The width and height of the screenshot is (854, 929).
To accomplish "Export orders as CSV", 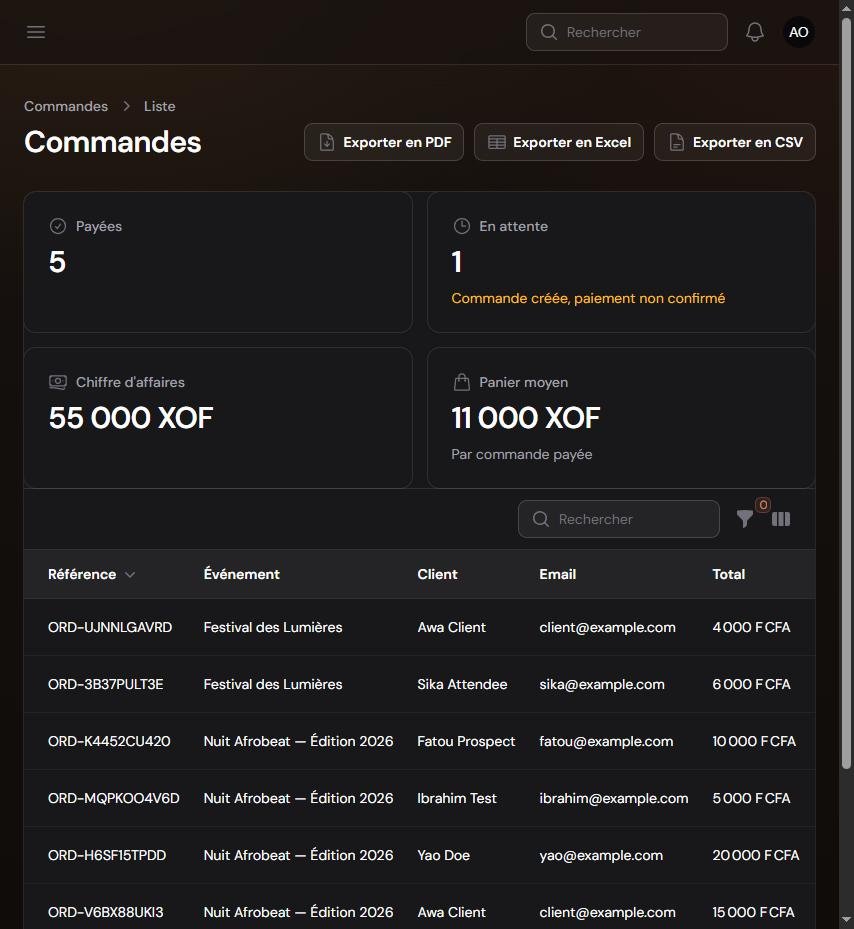I will tap(735, 142).
